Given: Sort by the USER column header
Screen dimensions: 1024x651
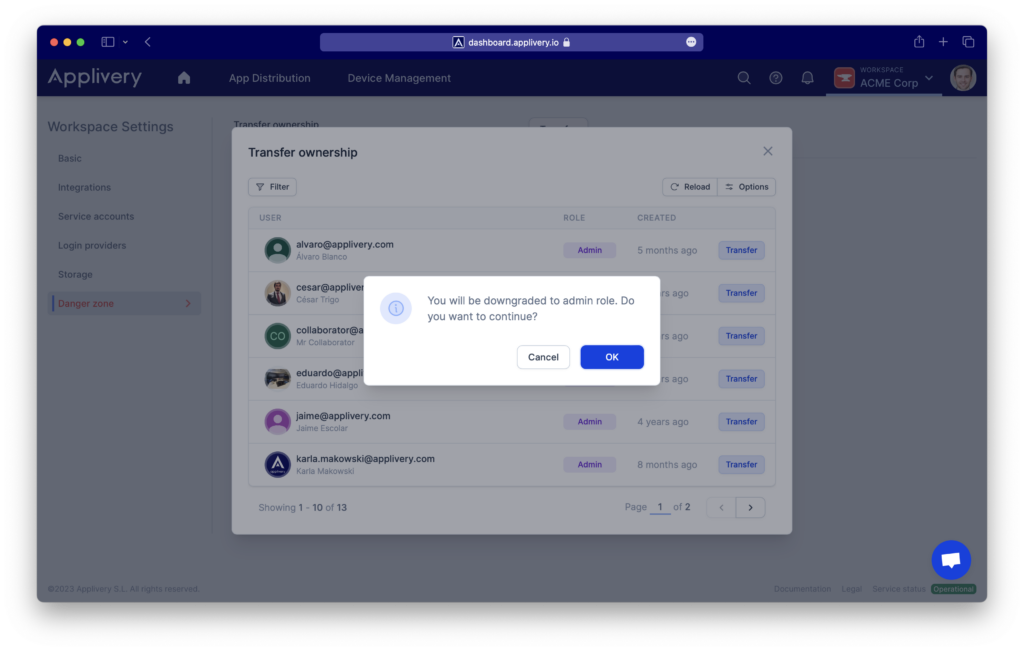Looking at the screenshot, I should pyautogui.click(x=270, y=218).
